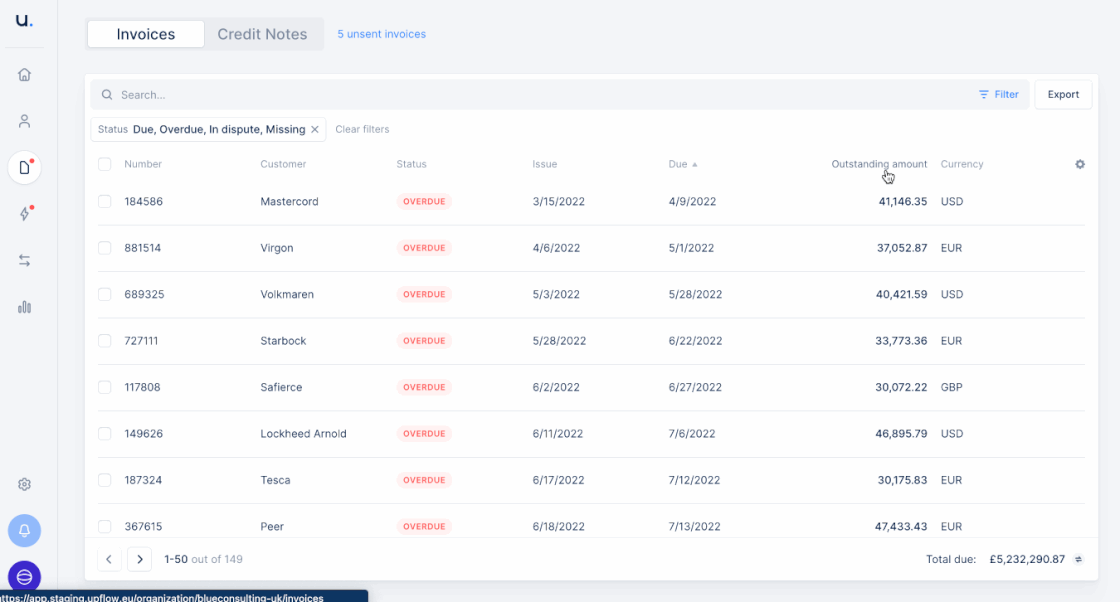Click the amount 33,773.36
1120x602 pixels.
[901, 341]
